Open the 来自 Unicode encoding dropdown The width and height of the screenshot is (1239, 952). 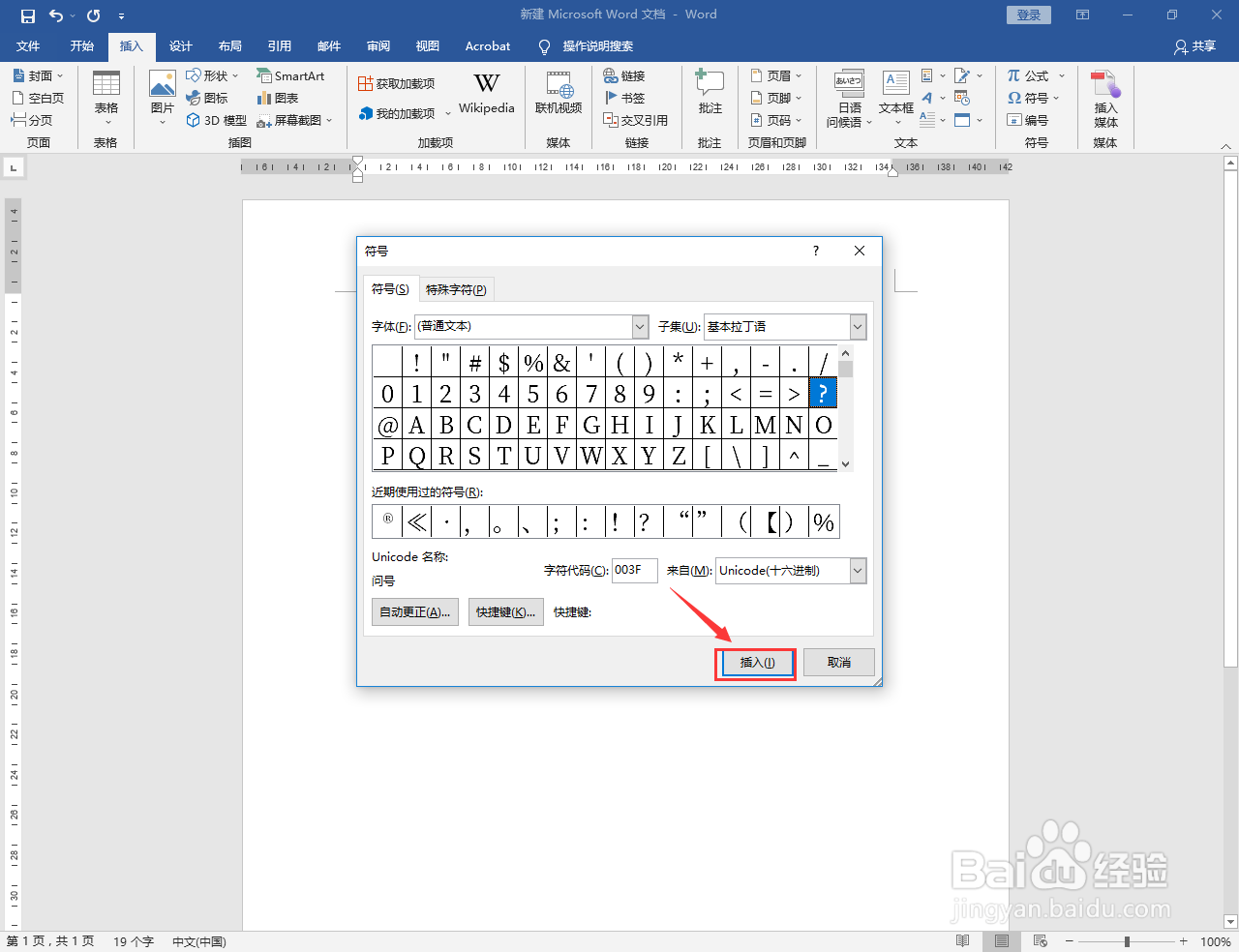tap(858, 571)
